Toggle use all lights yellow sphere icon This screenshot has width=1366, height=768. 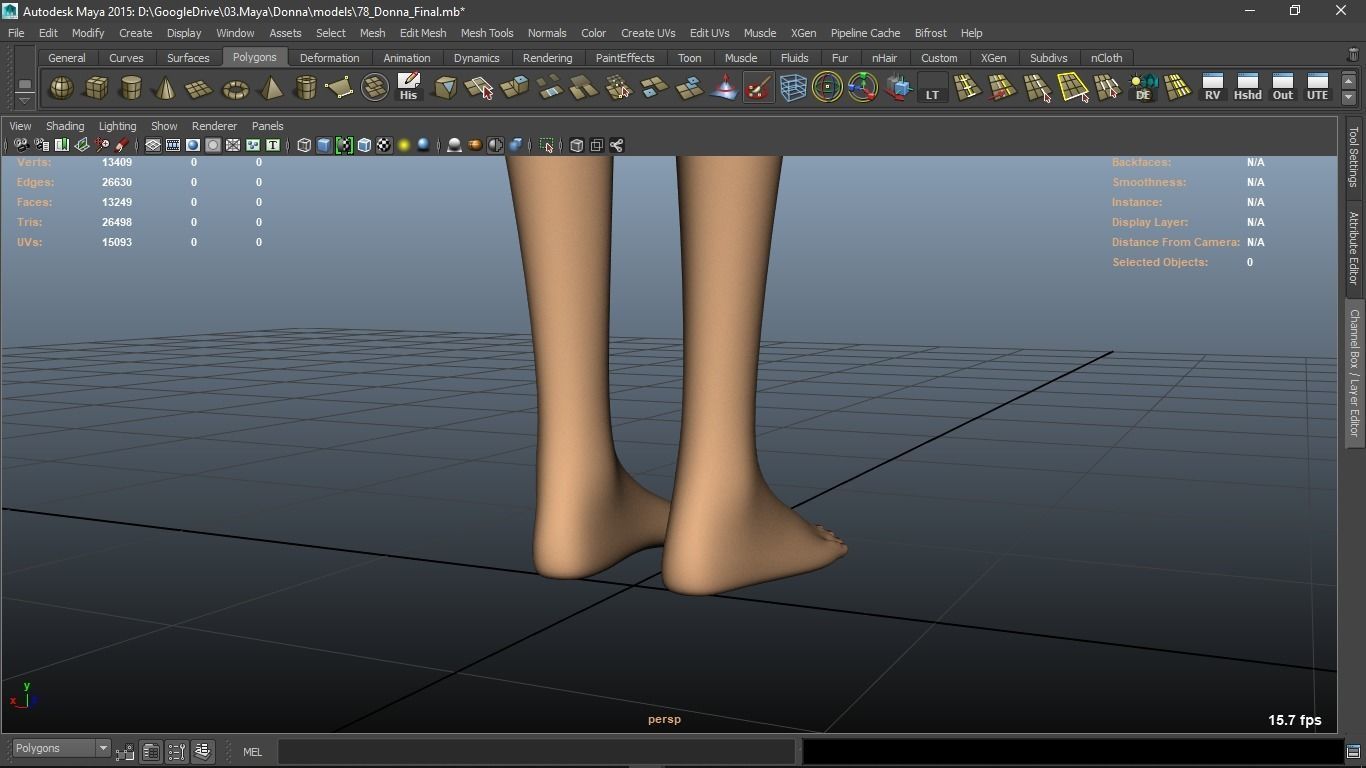(404, 145)
